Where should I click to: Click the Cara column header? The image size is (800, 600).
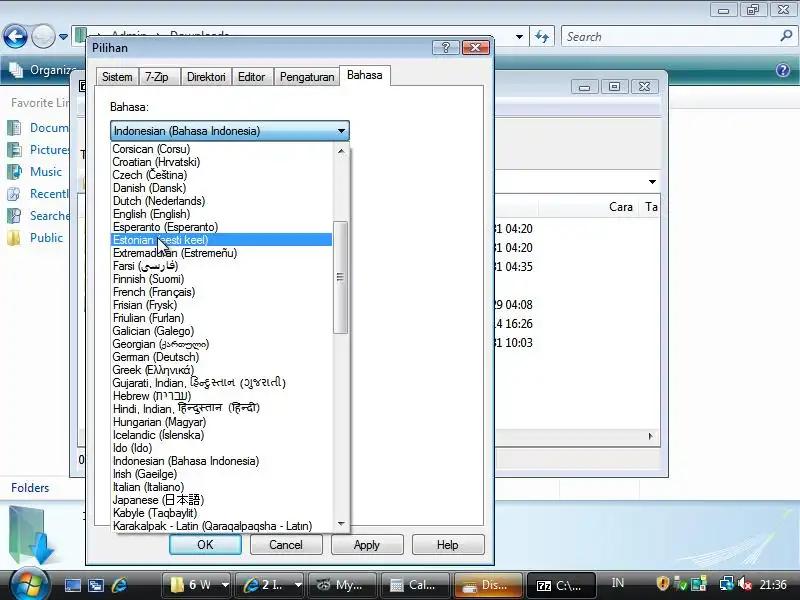click(620, 207)
